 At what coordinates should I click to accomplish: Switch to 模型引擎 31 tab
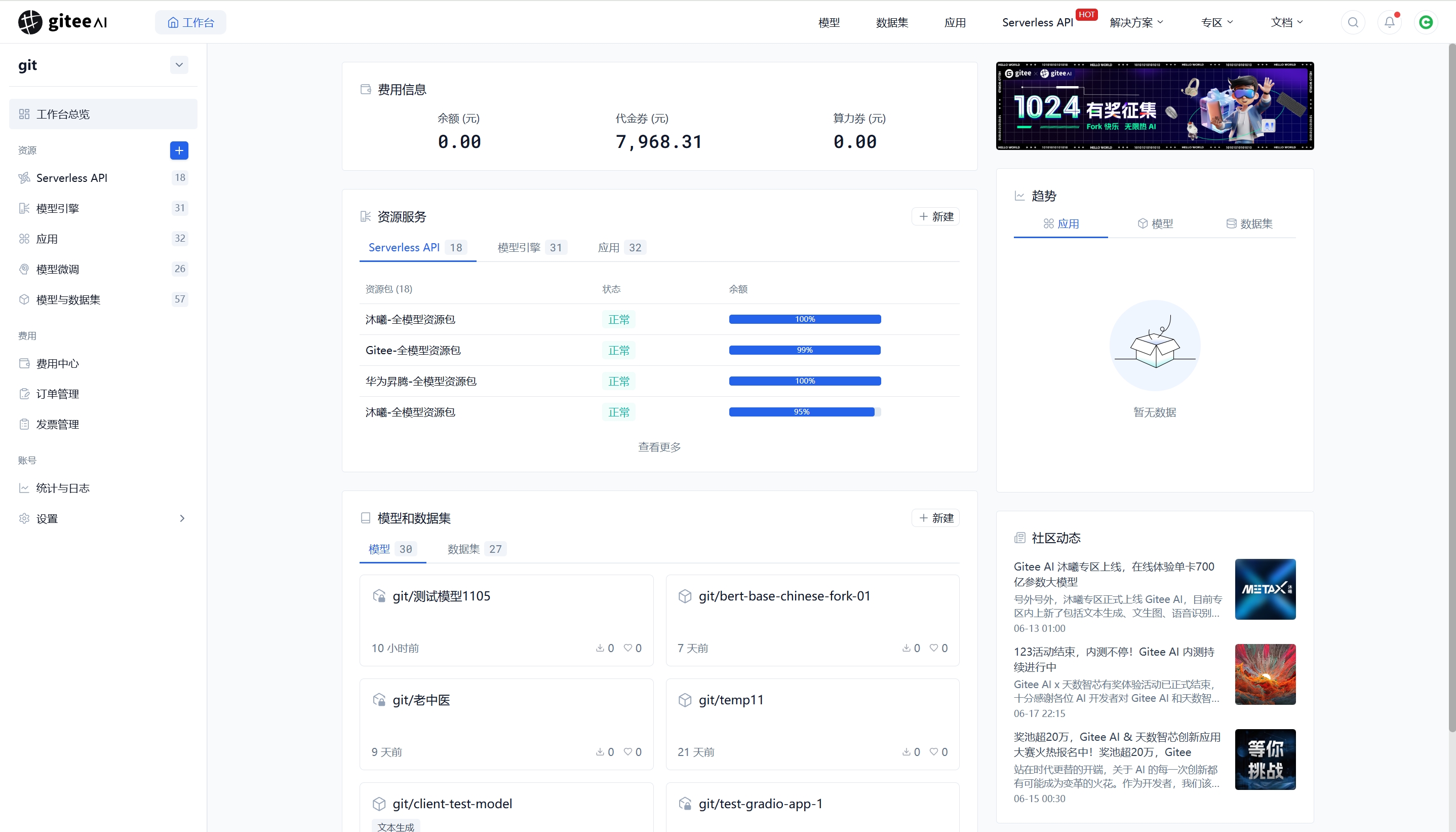coord(532,247)
